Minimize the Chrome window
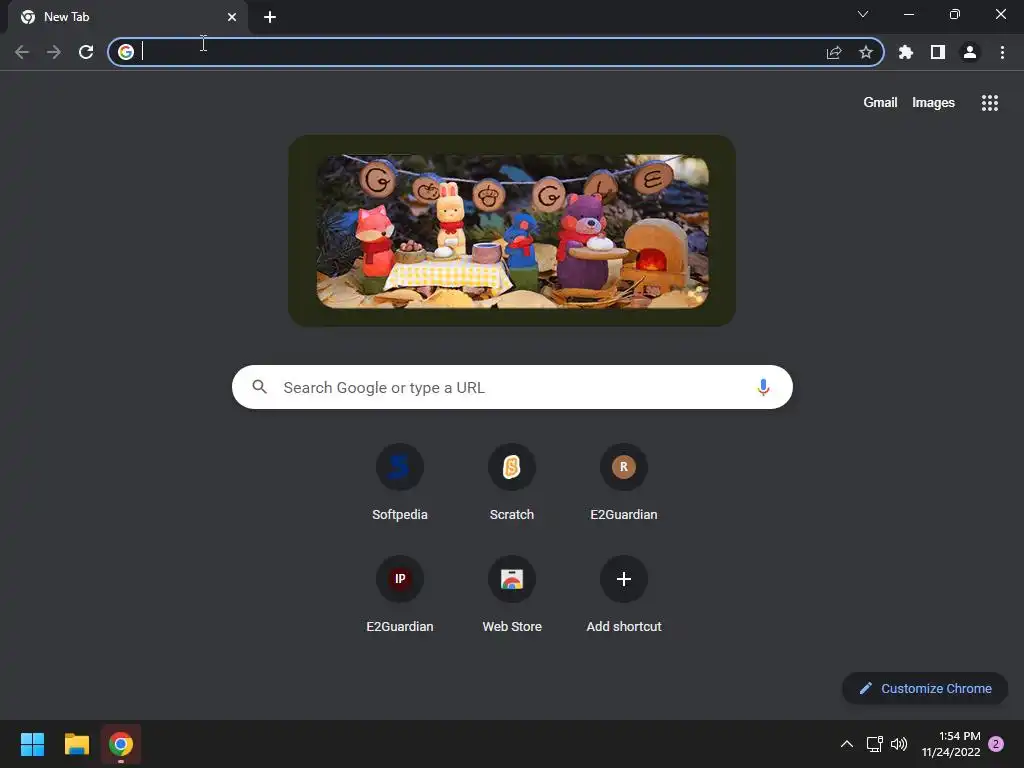The height and width of the screenshot is (768, 1024). (909, 14)
